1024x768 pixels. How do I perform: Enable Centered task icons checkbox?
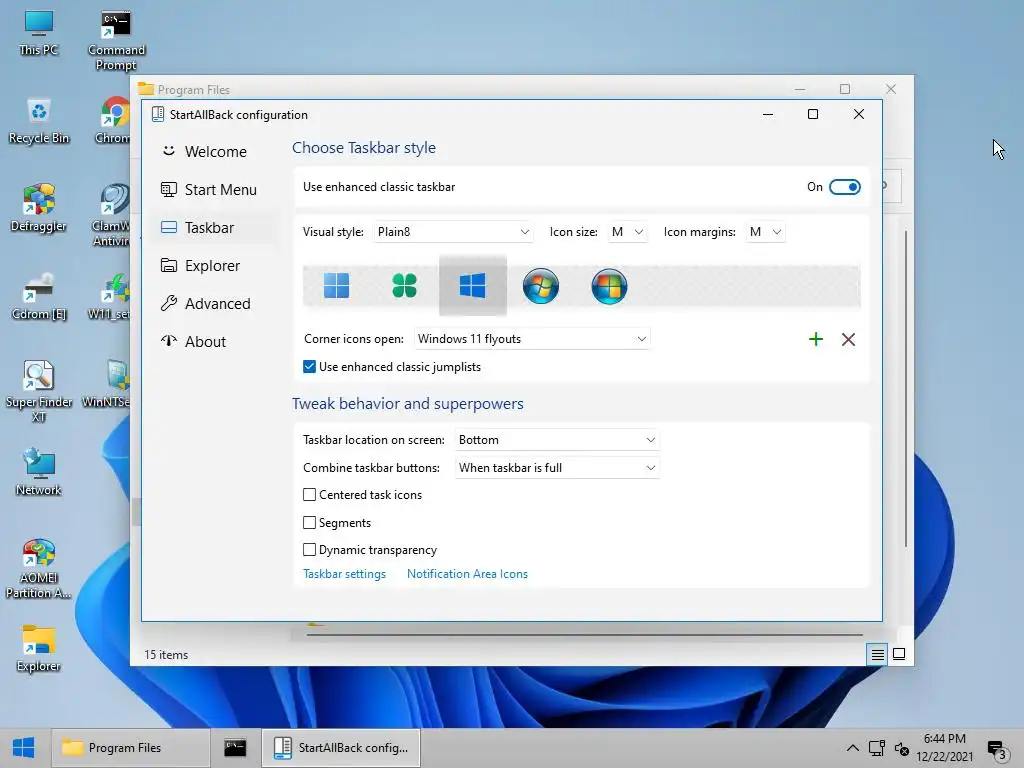310,495
